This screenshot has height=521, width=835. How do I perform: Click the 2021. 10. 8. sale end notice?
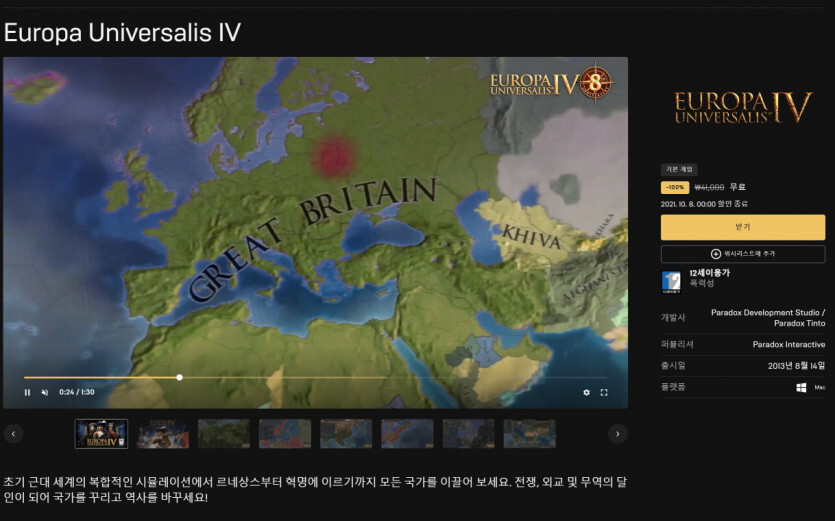(704, 204)
